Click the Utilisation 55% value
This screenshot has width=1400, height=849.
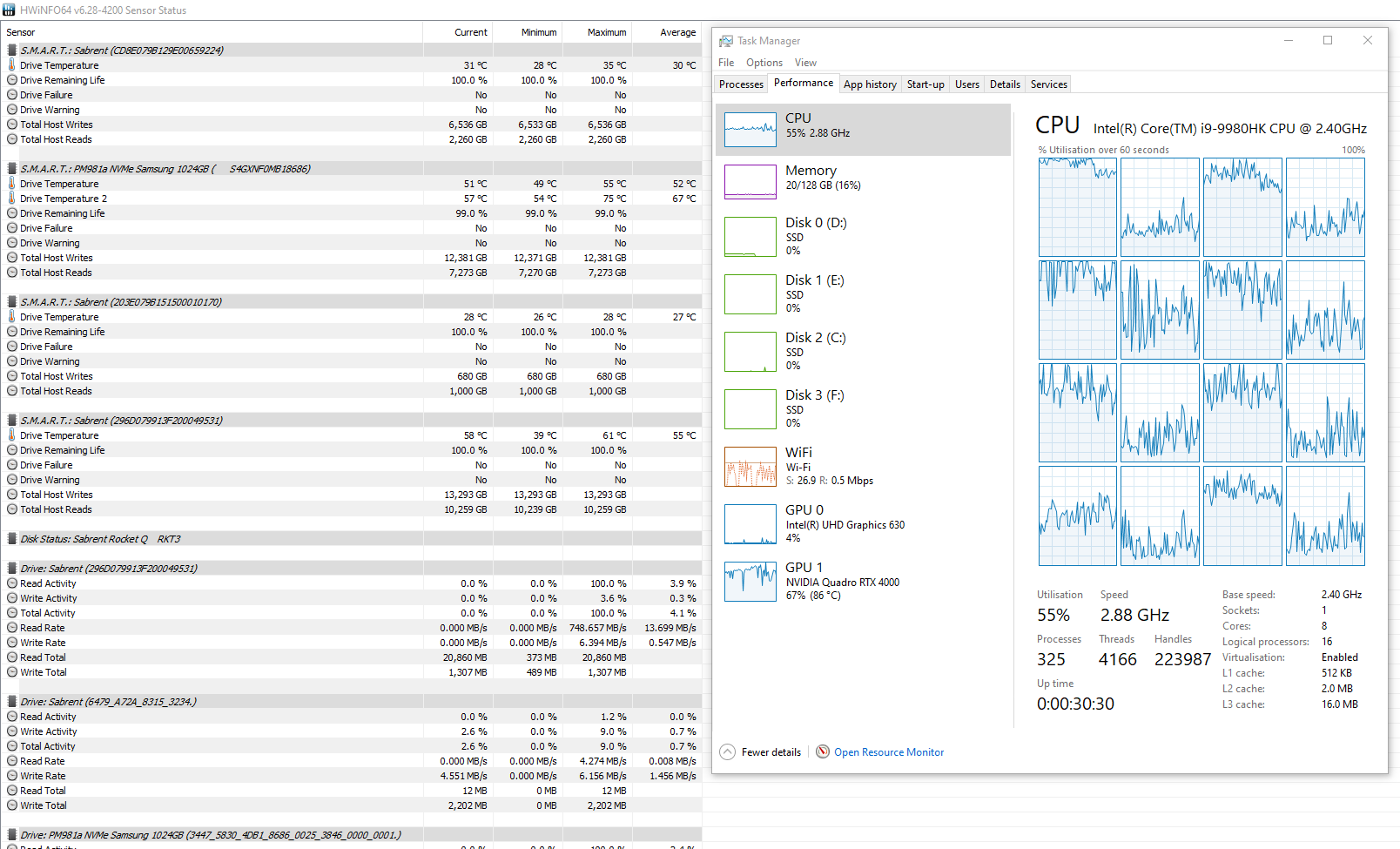pos(1053,616)
